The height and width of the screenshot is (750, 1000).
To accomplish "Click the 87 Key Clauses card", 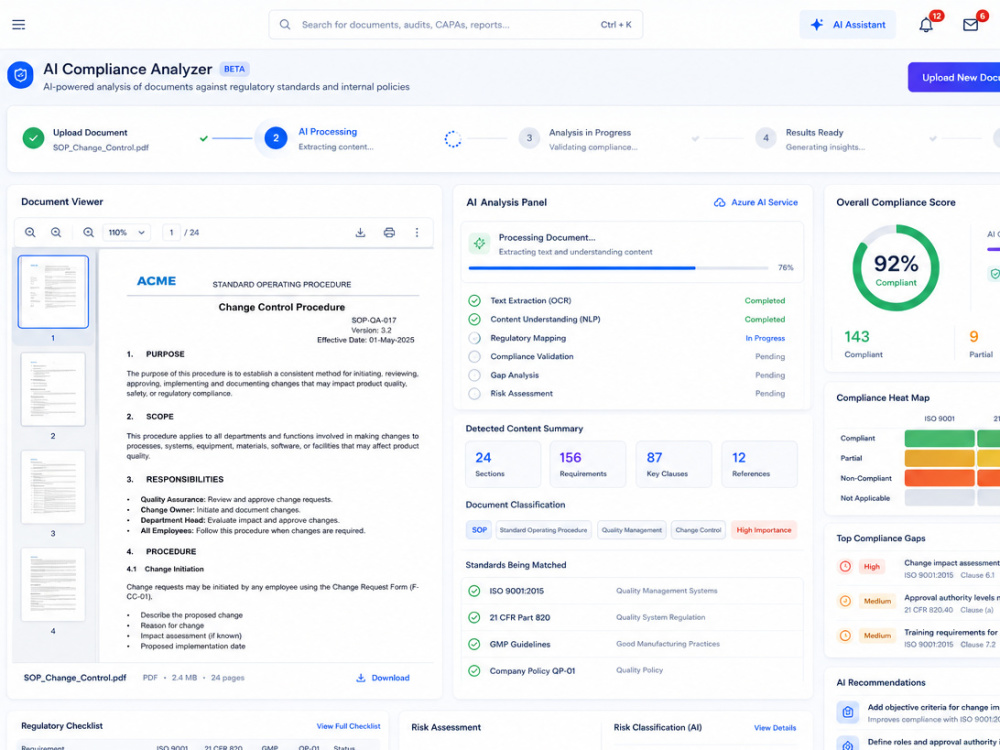I will coord(673,464).
